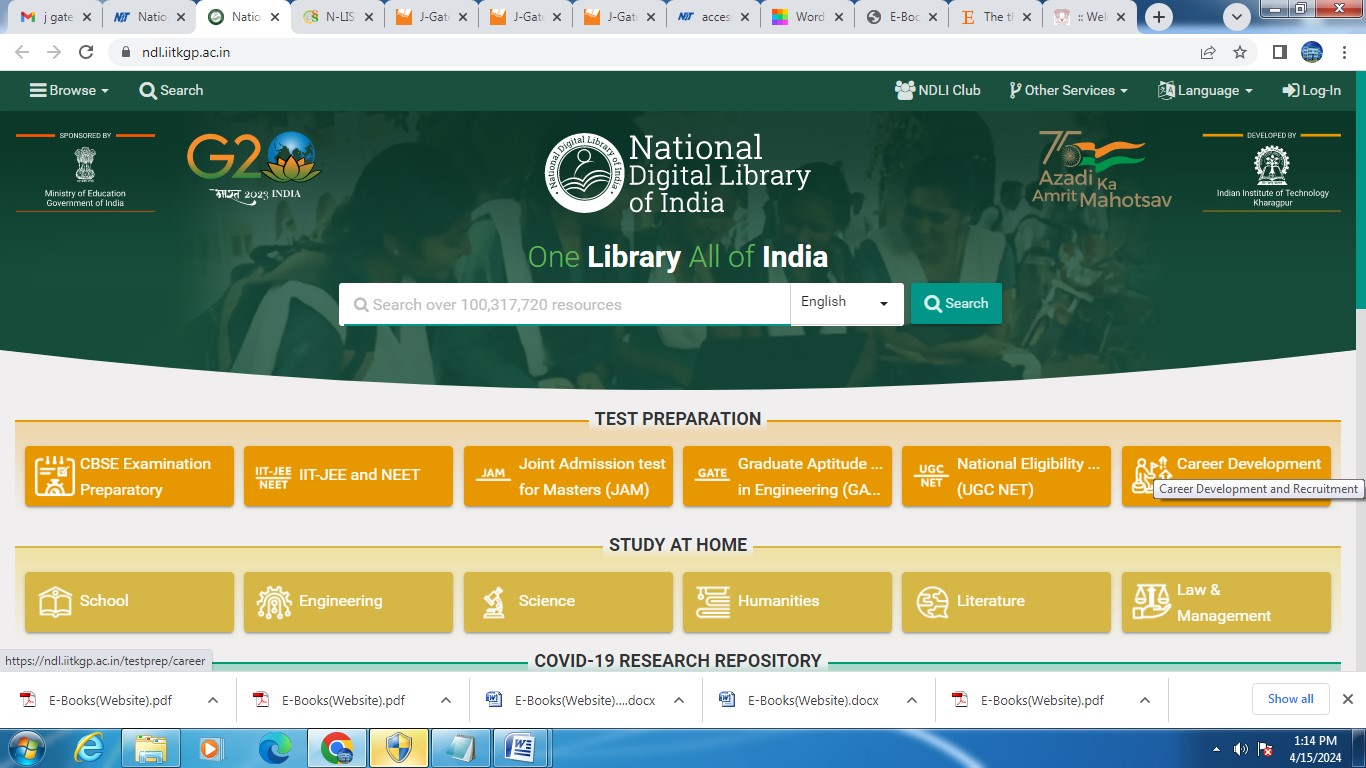Open Windows Explorer from the taskbar

click(x=151, y=748)
